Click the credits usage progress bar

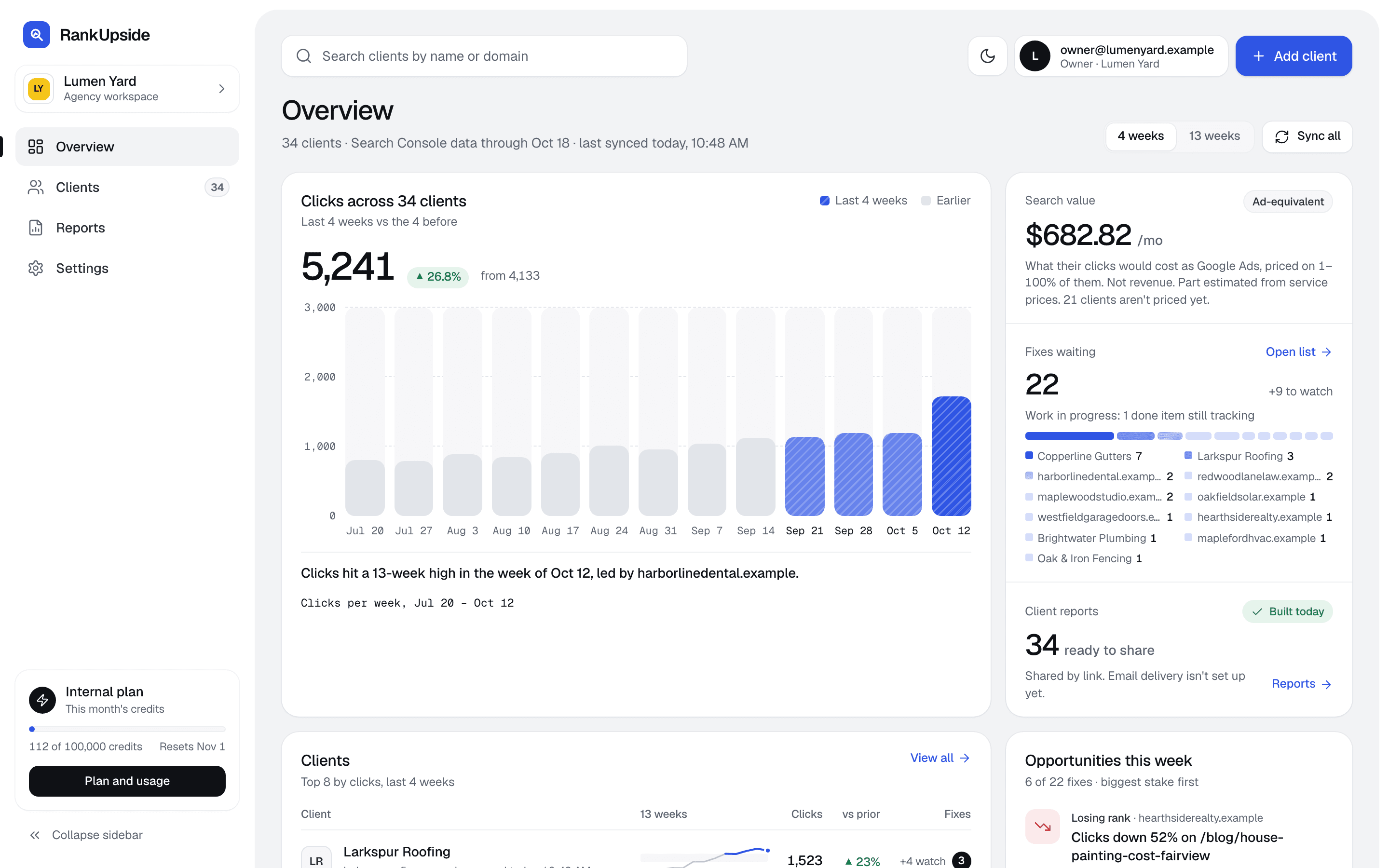pyautogui.click(x=127, y=729)
